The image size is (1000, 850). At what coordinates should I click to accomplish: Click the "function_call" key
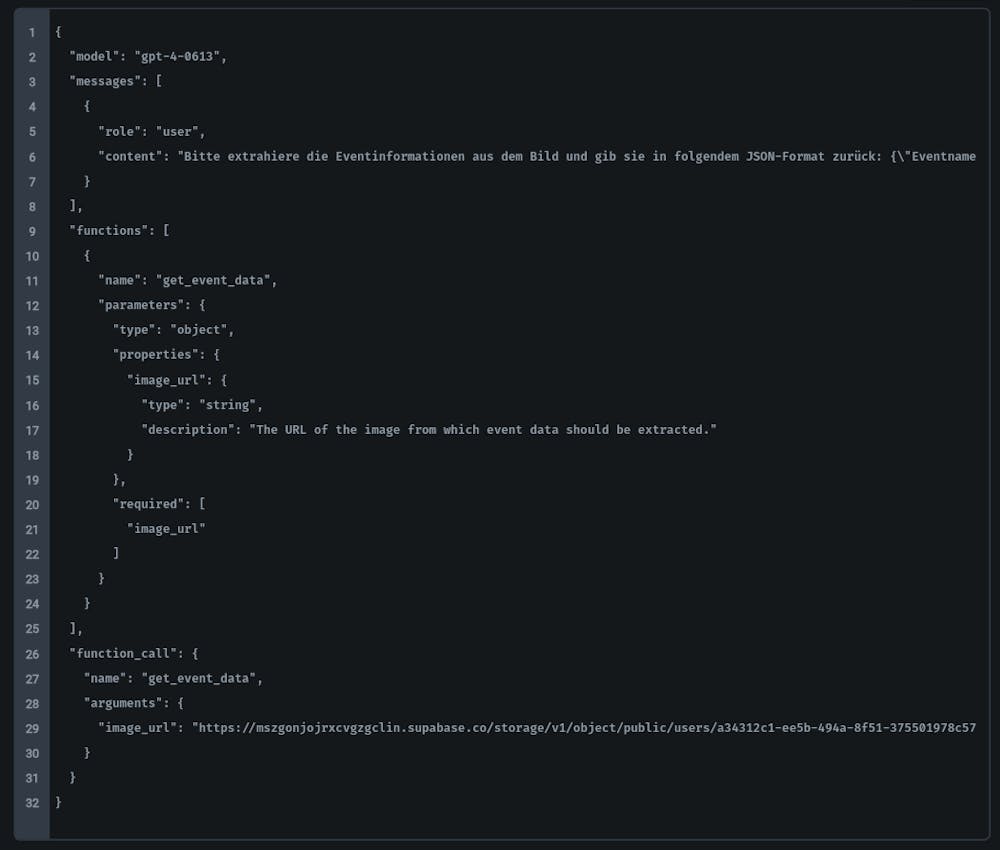(x=125, y=653)
